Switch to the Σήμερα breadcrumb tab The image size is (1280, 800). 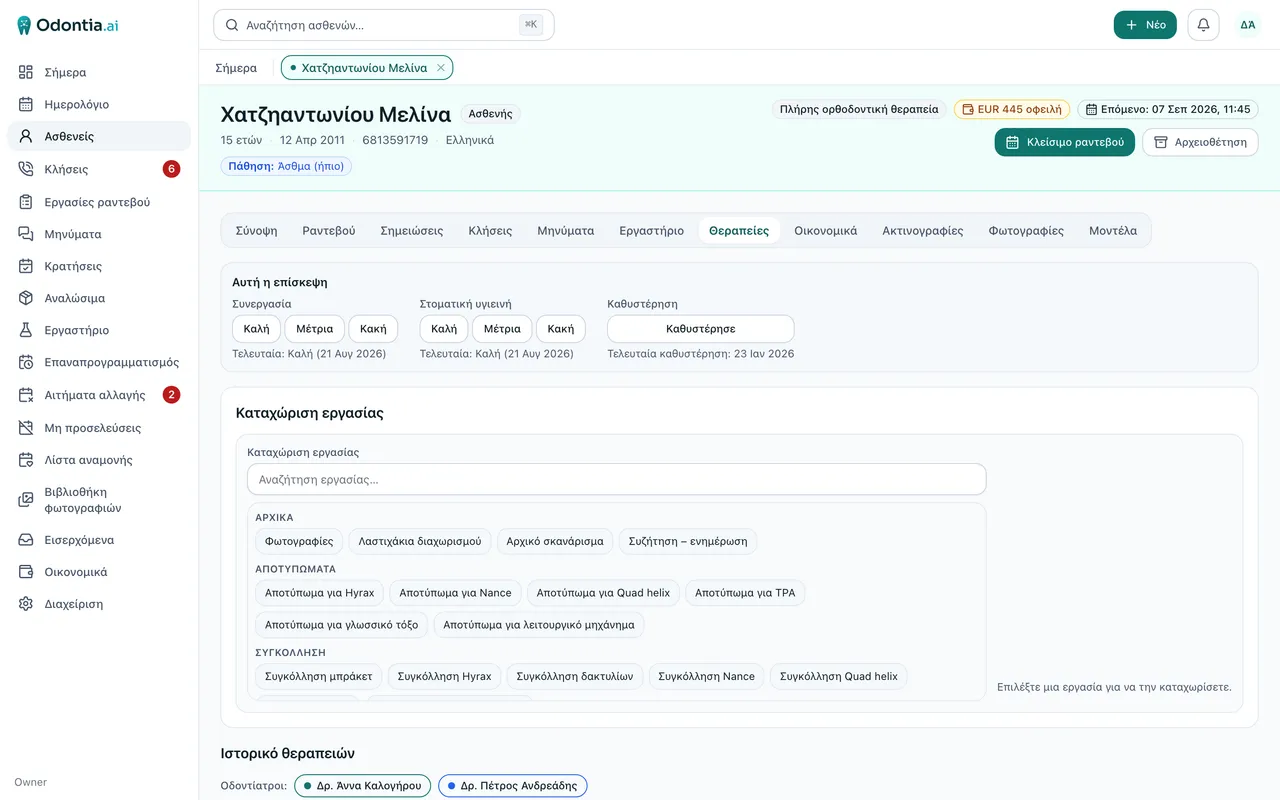click(236, 68)
